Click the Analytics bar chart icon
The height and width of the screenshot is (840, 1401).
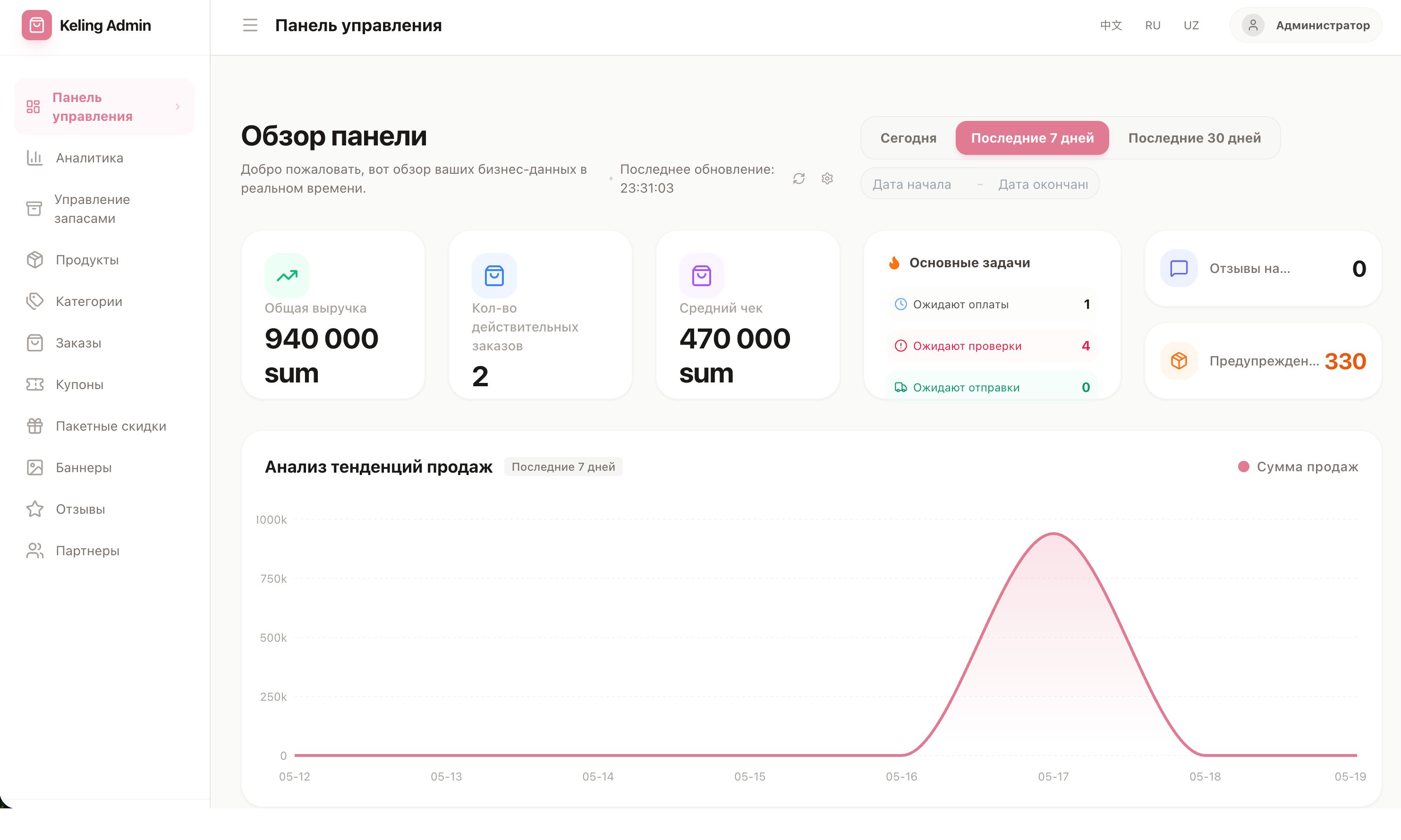[x=34, y=158]
